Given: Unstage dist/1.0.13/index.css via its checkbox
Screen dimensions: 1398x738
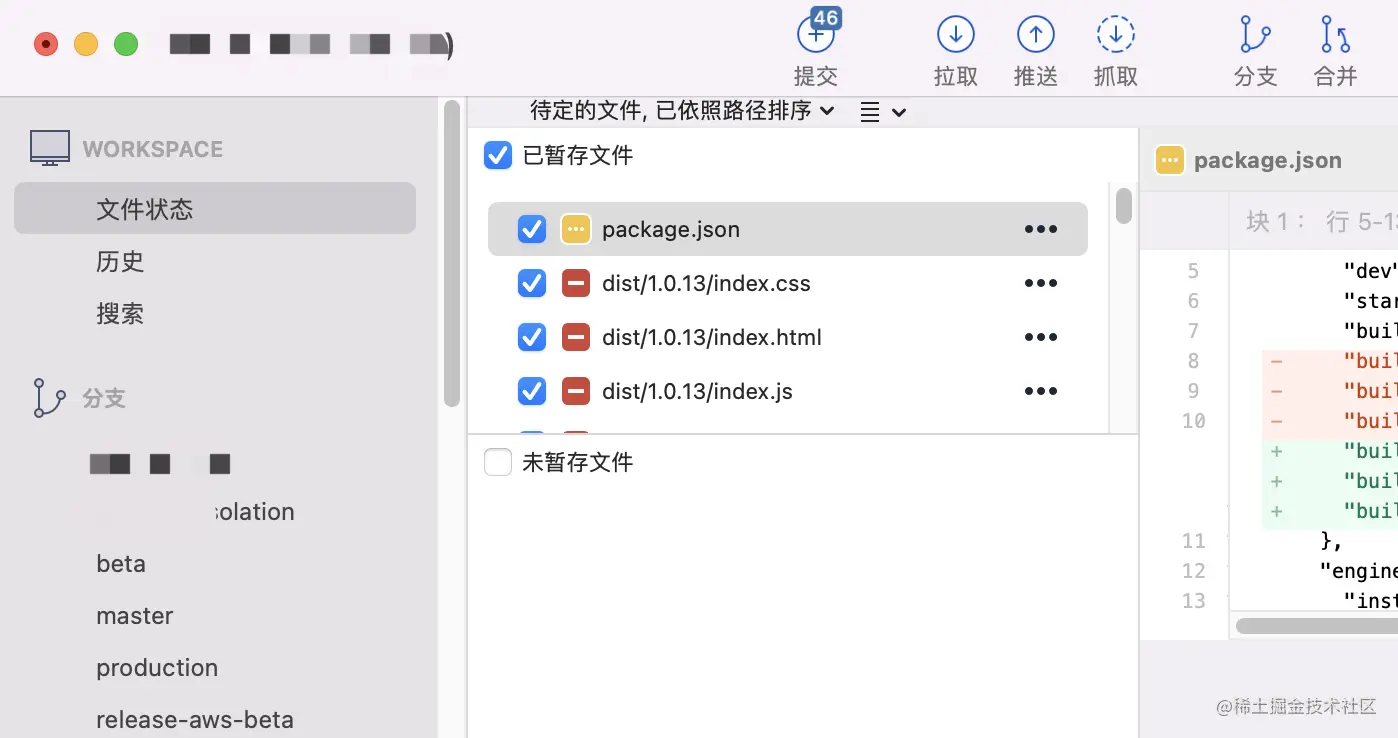Looking at the screenshot, I should (x=532, y=283).
